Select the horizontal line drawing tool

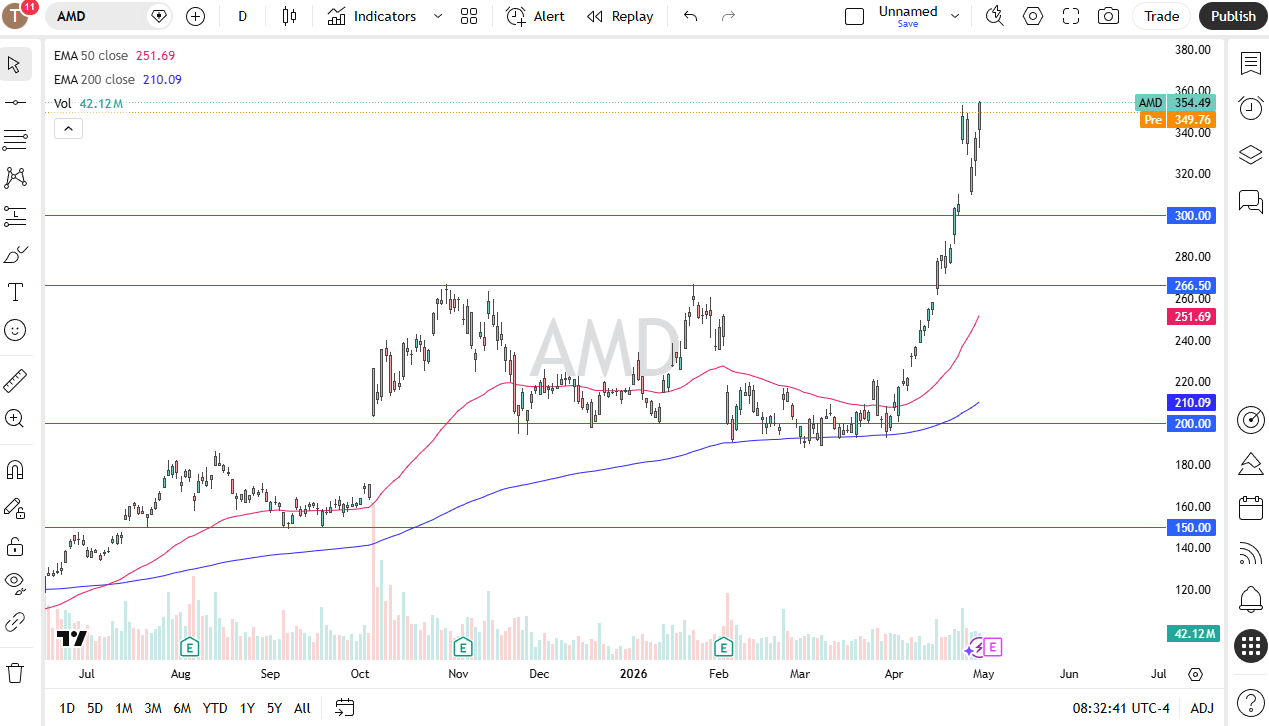tap(15, 102)
